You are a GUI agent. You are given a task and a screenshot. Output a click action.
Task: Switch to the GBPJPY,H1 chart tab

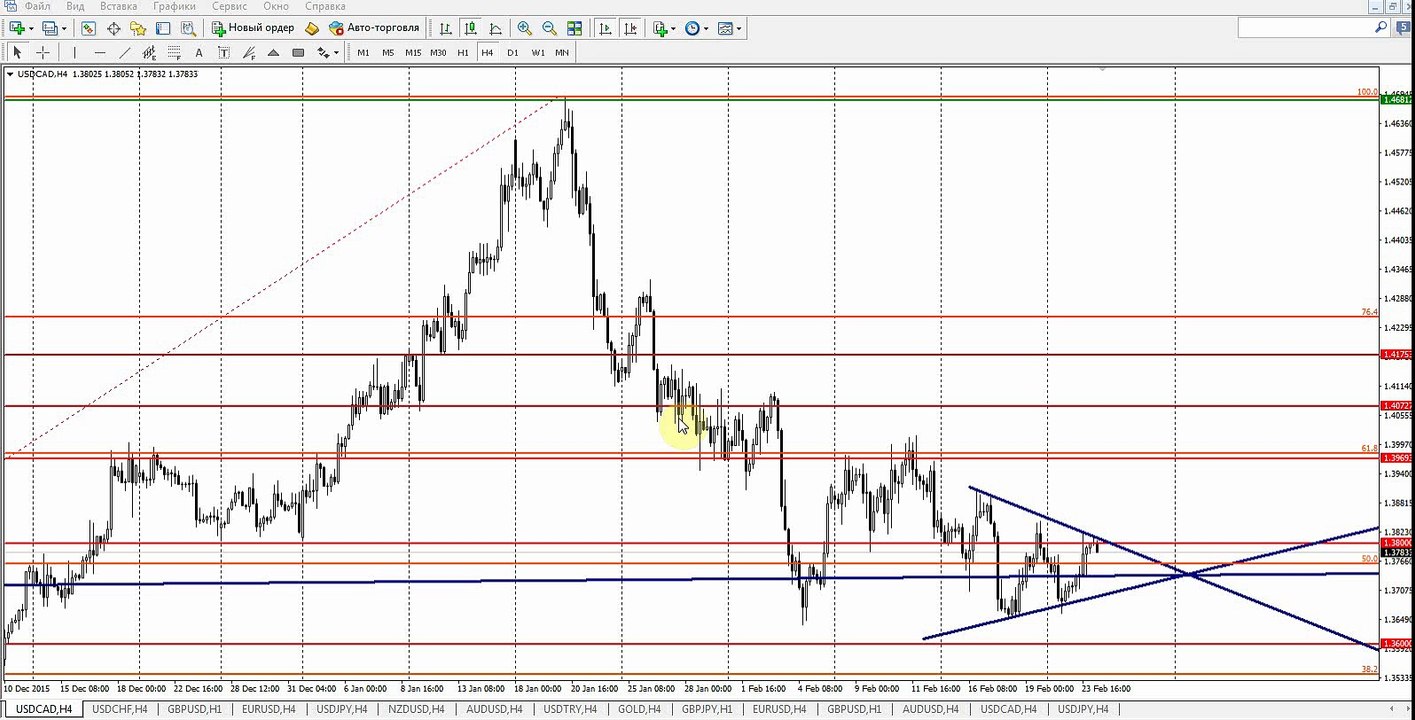point(707,709)
